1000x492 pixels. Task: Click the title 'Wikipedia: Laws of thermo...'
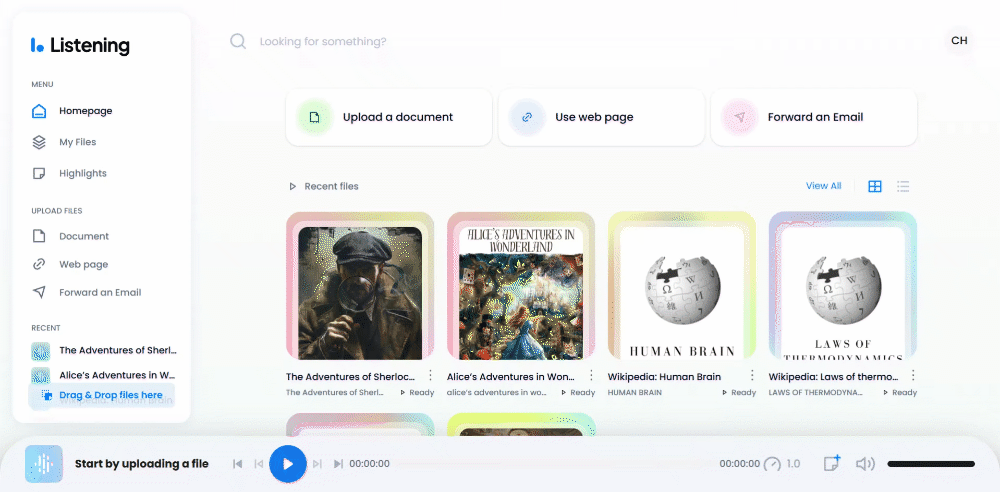834,376
